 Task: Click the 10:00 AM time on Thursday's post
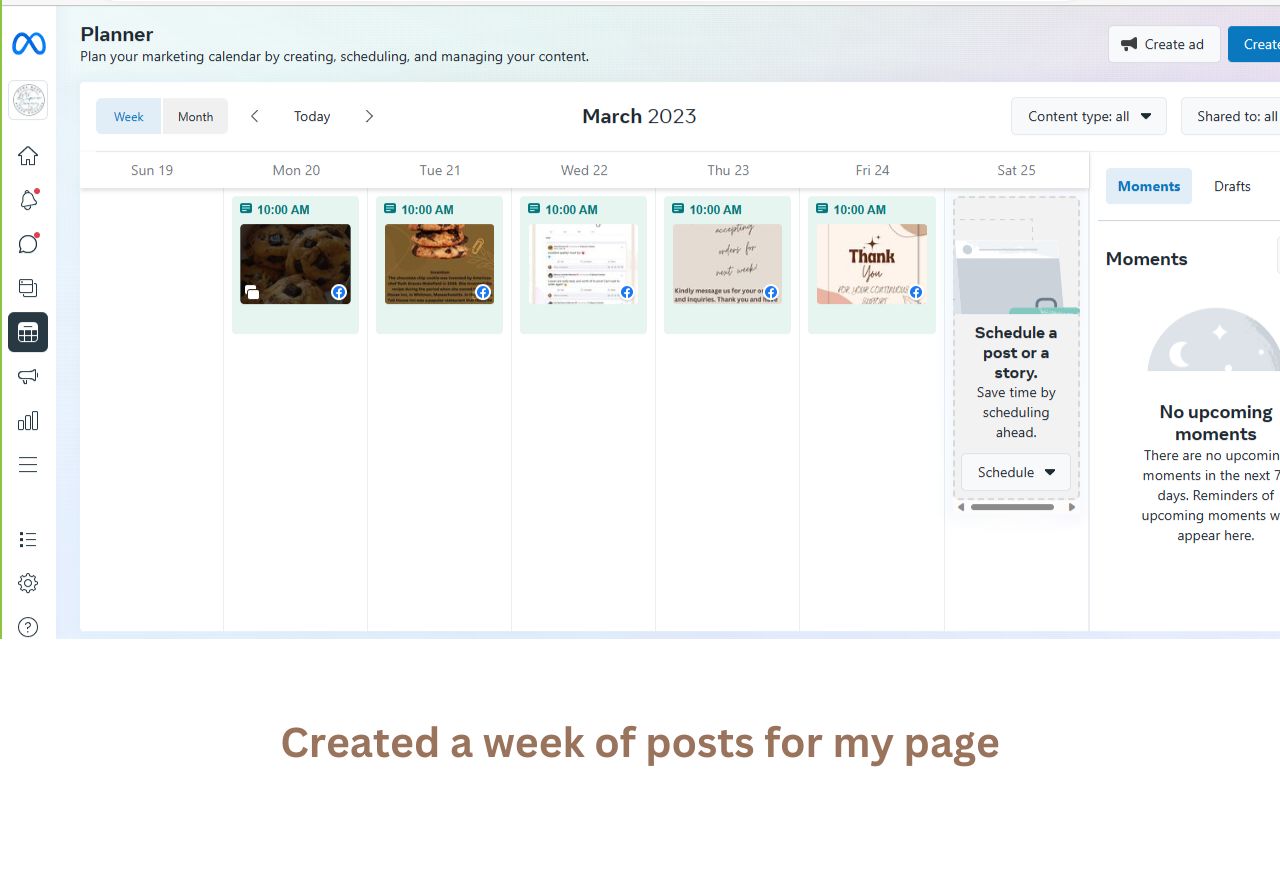point(715,209)
